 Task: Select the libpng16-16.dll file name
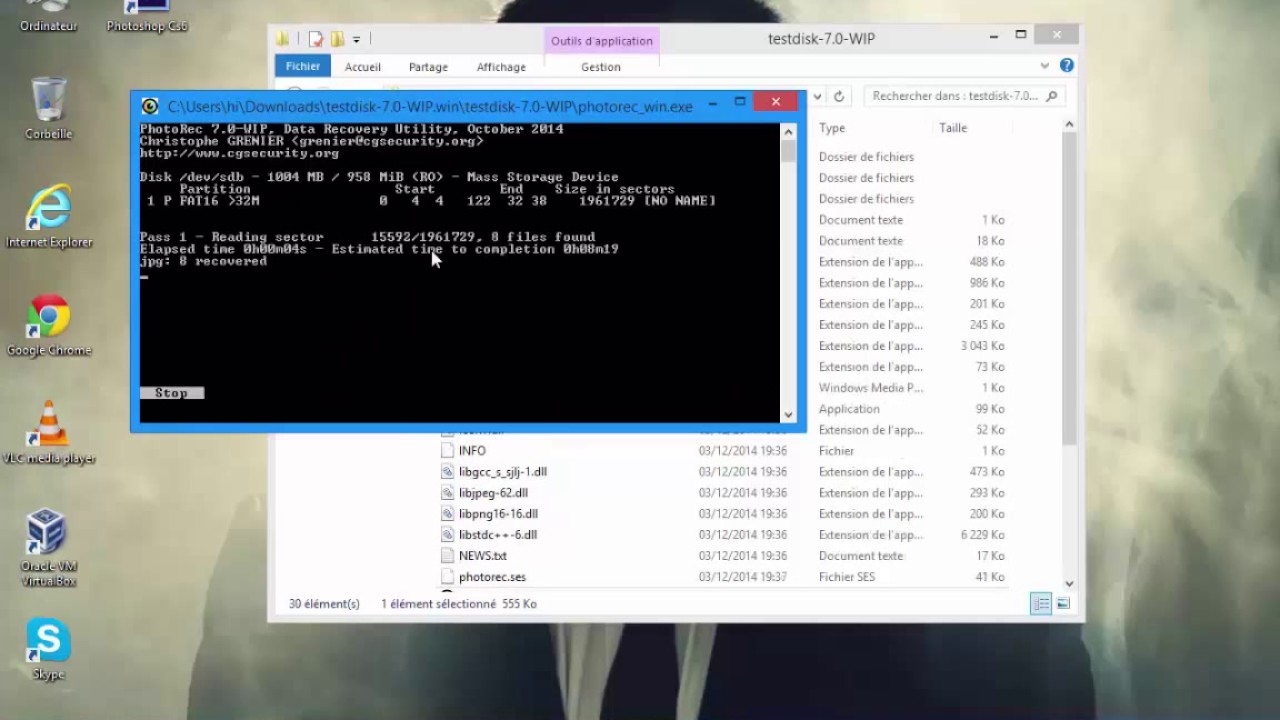(498, 514)
